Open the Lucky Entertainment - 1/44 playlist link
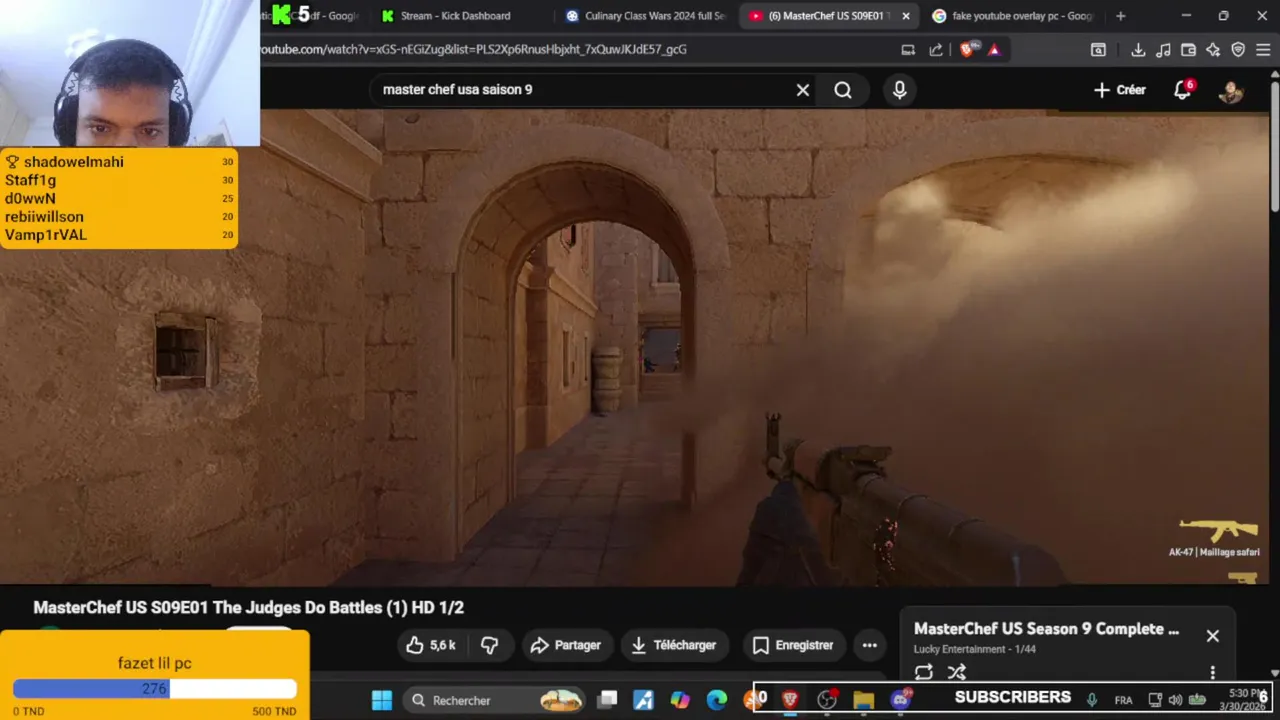 click(x=974, y=649)
